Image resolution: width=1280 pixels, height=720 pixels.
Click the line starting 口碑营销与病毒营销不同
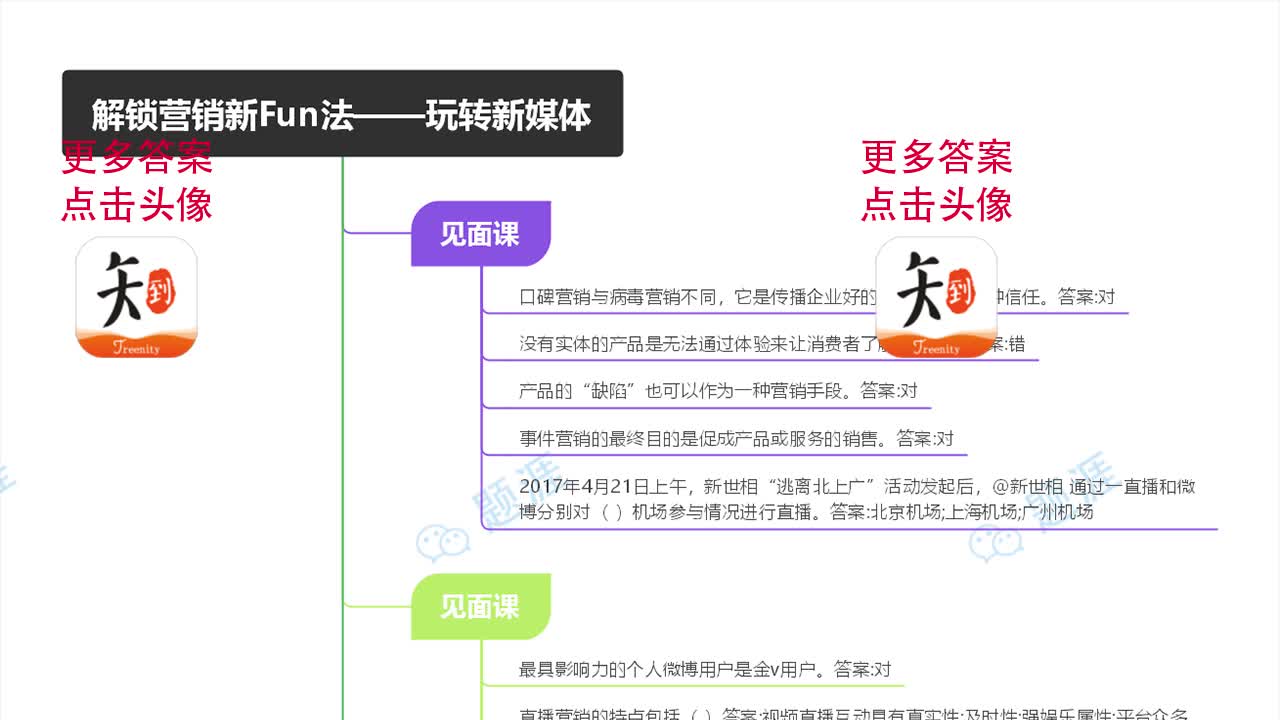pos(817,297)
